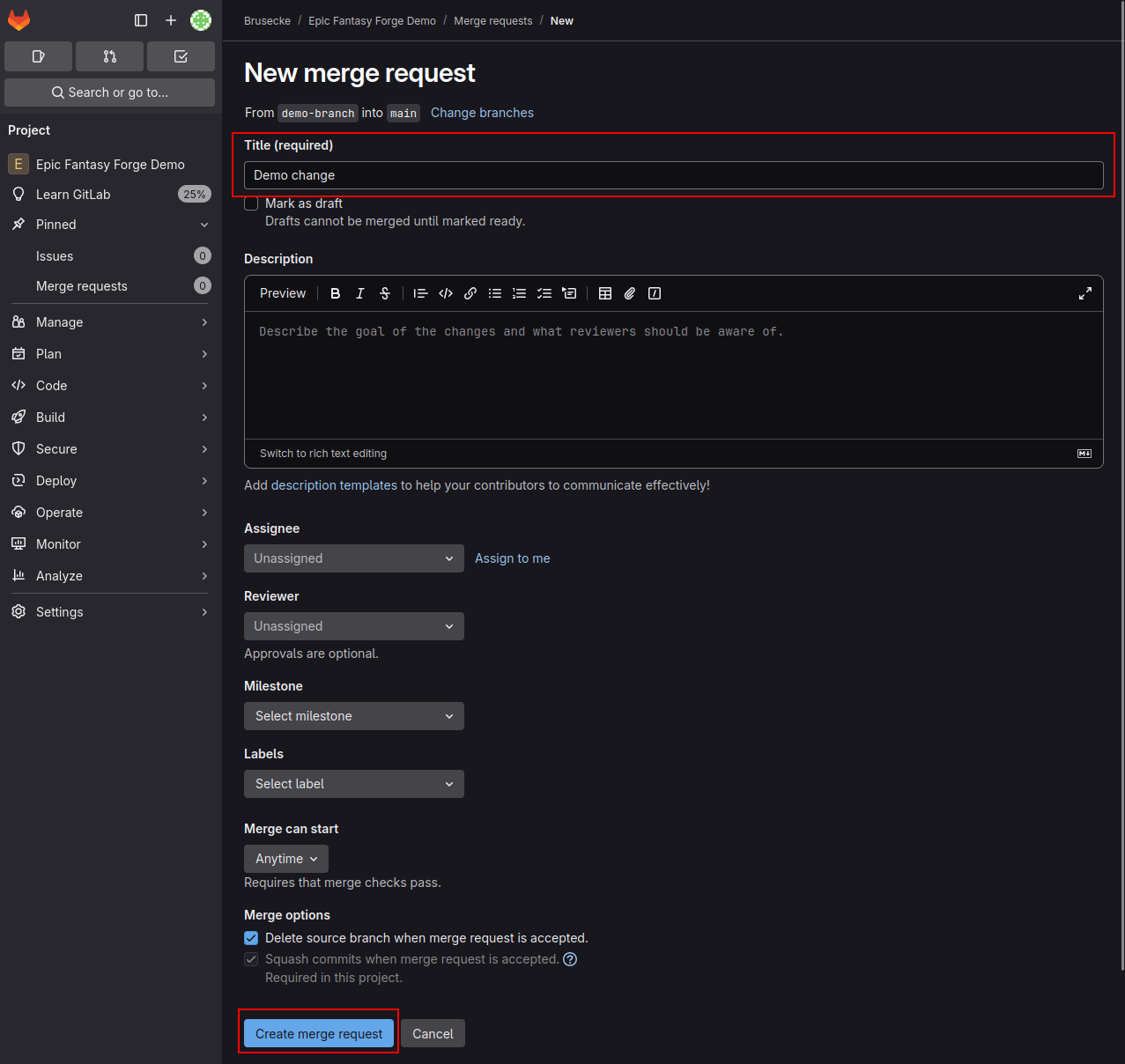The width and height of the screenshot is (1125, 1064).
Task: Click the Markdown help icon
Action: coord(1084,454)
